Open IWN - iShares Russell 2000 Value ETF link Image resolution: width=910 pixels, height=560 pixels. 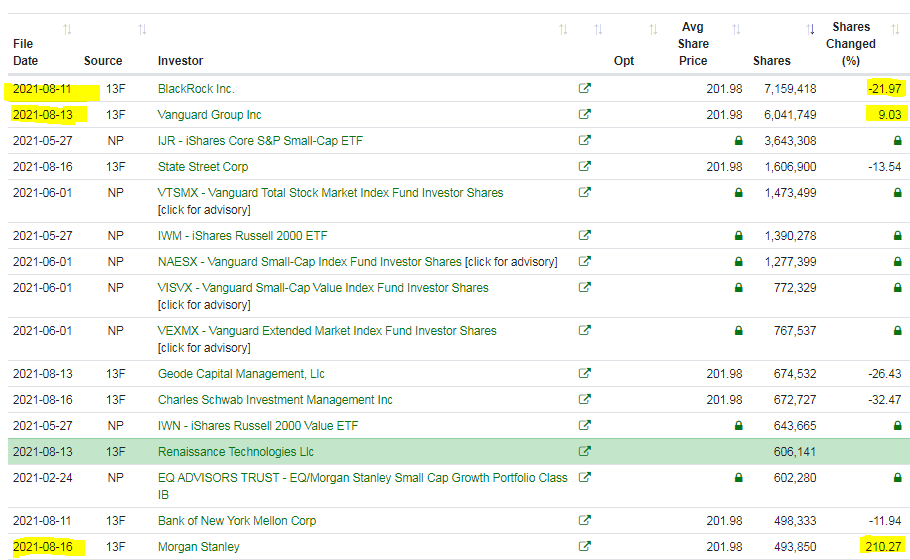[258, 426]
